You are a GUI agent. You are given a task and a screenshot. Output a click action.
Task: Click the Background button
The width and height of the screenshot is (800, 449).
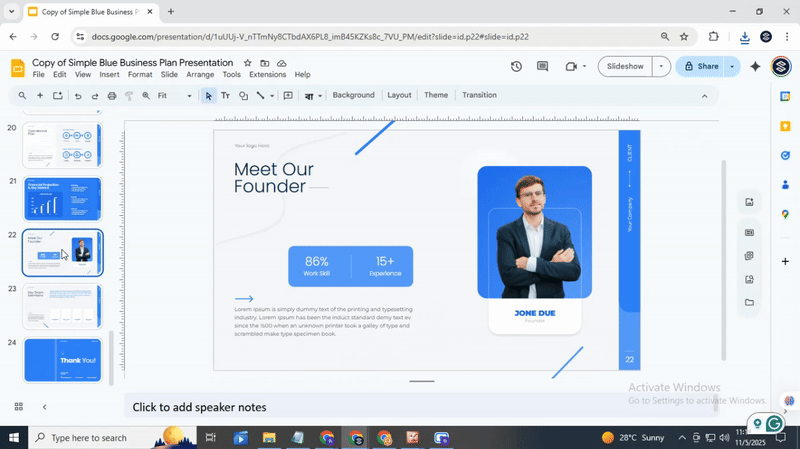click(x=353, y=95)
